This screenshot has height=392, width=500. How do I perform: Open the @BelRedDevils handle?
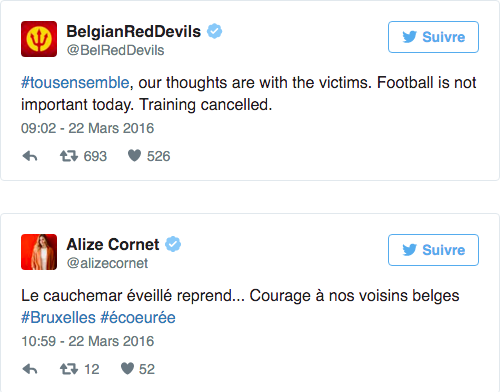pyautogui.click(x=115, y=50)
